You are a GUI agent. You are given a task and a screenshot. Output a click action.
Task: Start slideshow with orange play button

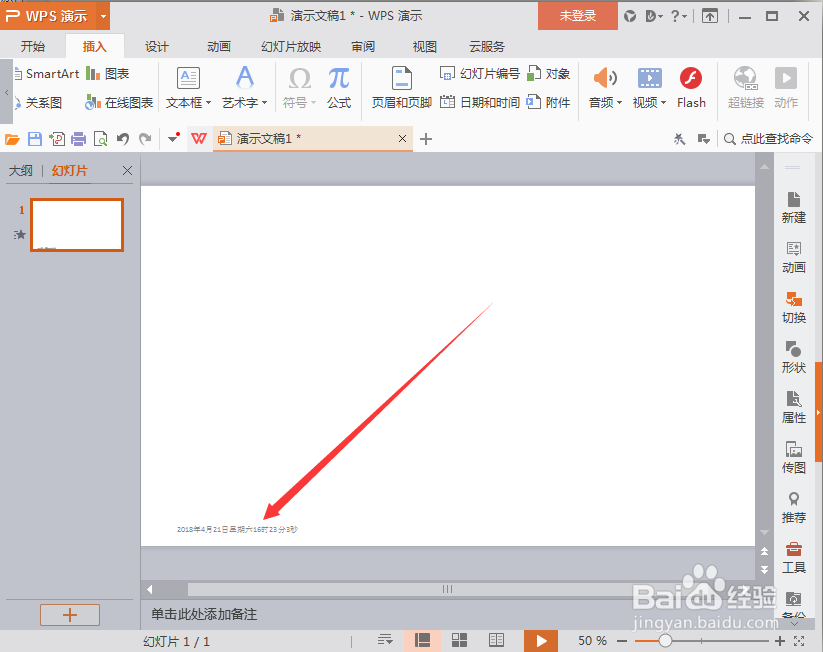pos(541,640)
